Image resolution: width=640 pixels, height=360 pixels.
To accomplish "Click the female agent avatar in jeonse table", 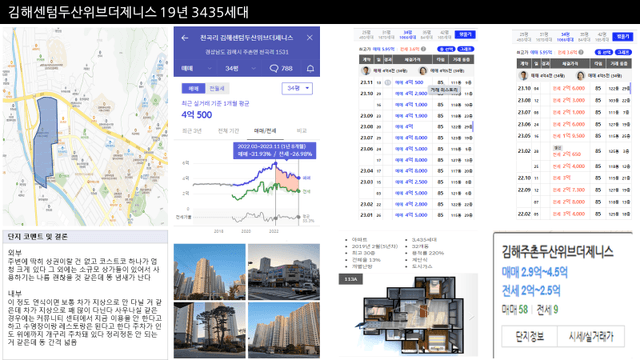I will [x=580, y=76].
